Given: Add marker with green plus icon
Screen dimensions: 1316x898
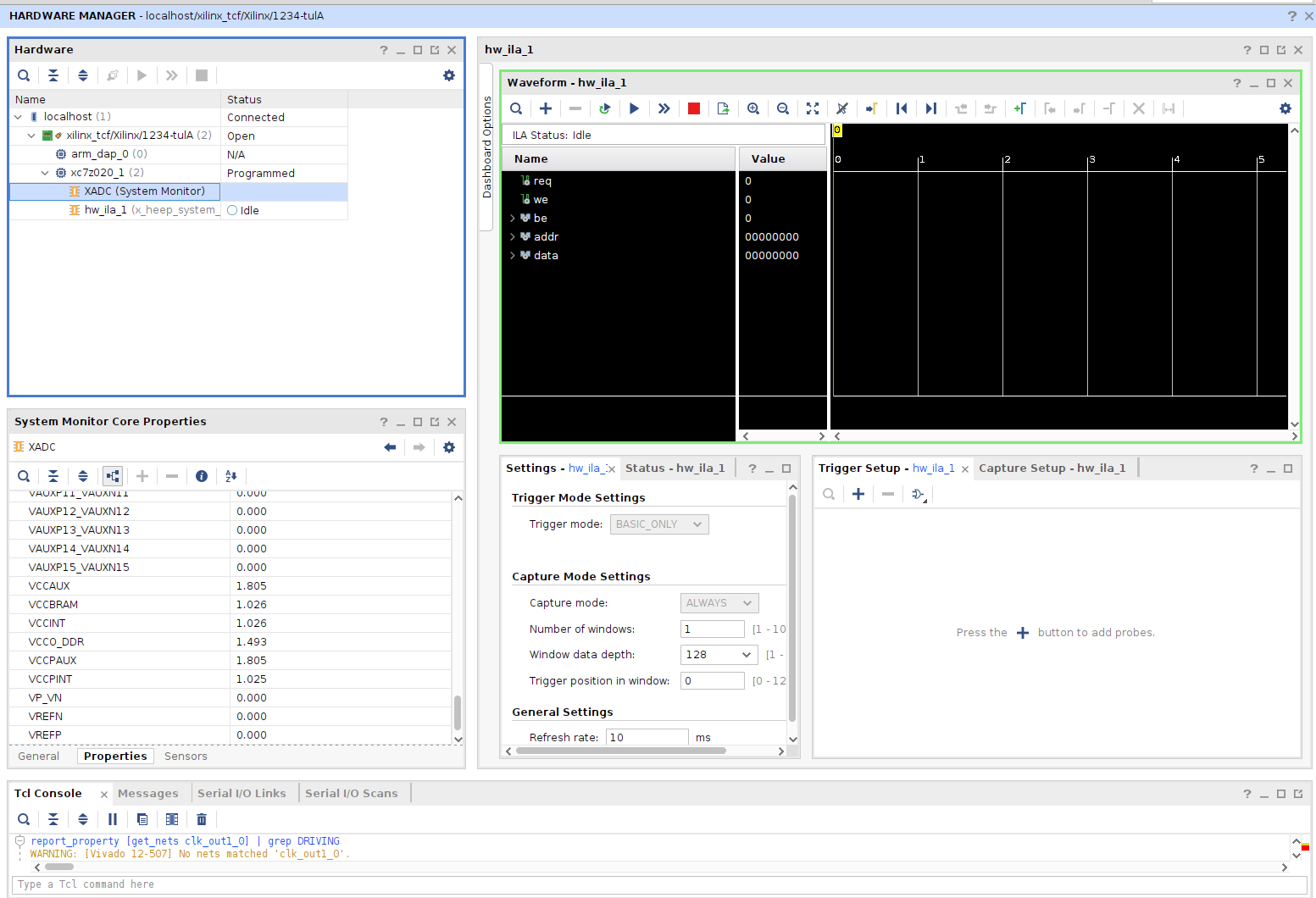Looking at the screenshot, I should (1020, 108).
